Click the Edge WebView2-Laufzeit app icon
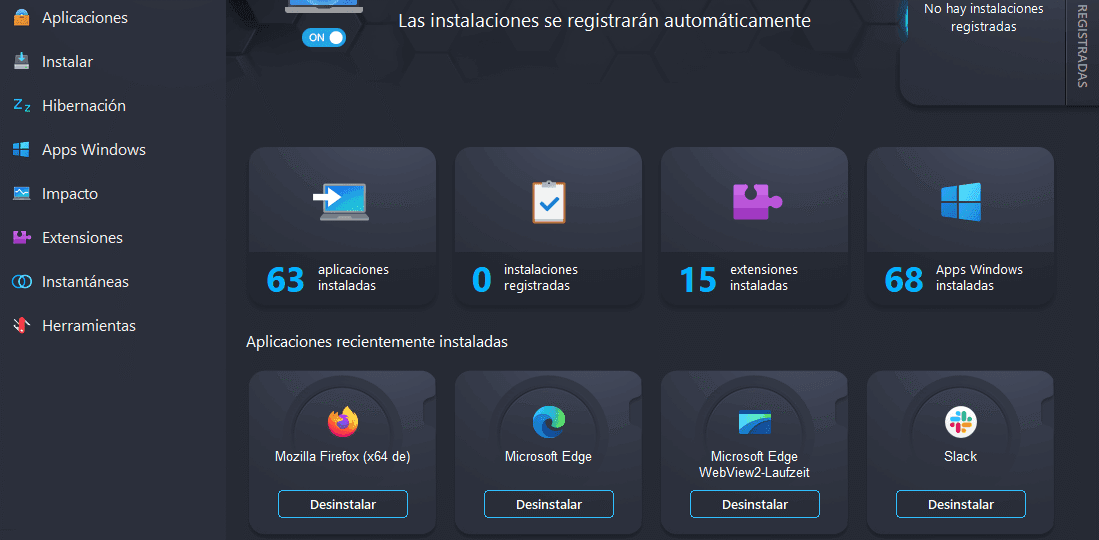 pos(755,422)
